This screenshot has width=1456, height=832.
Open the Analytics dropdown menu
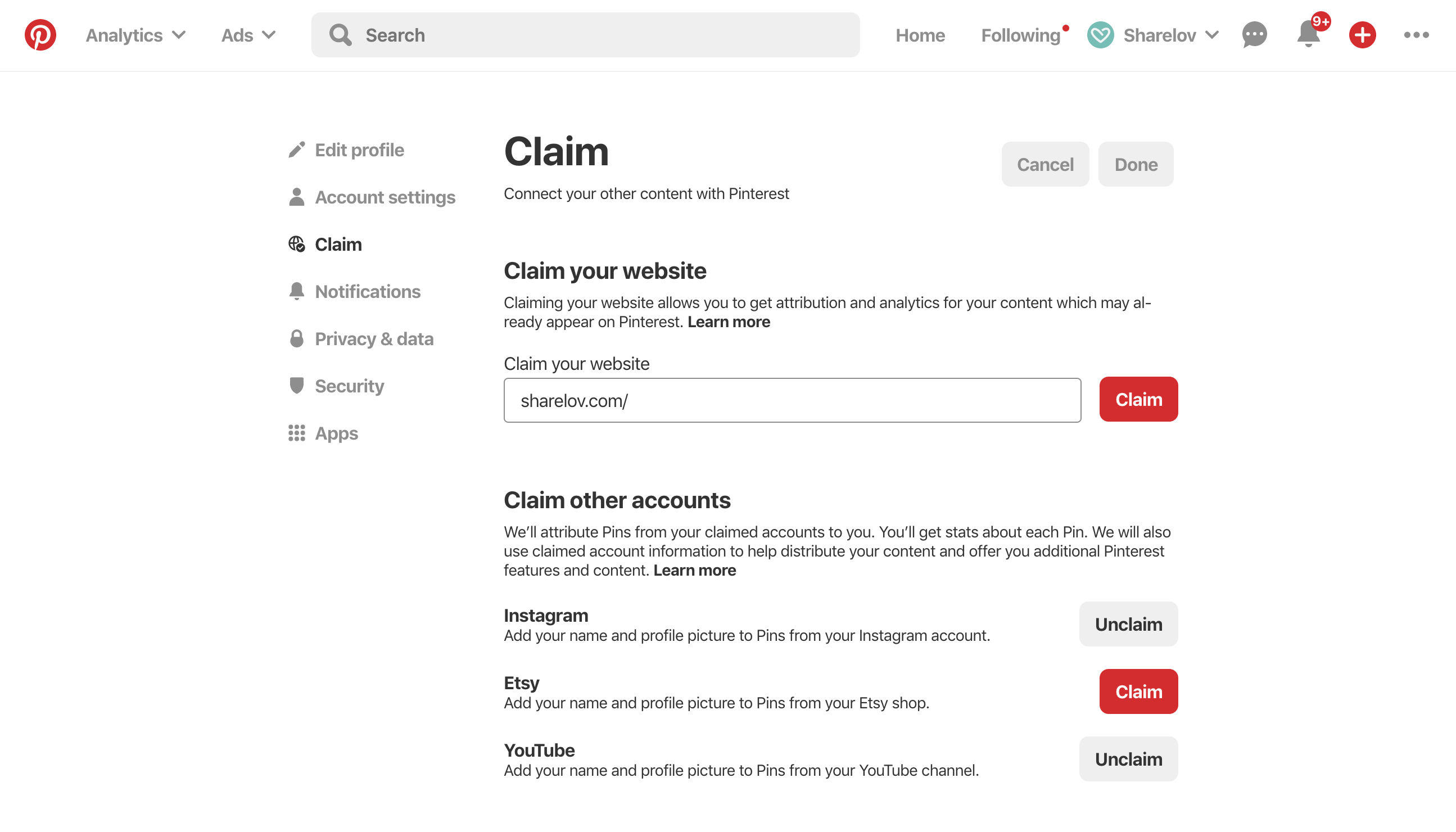pos(135,35)
